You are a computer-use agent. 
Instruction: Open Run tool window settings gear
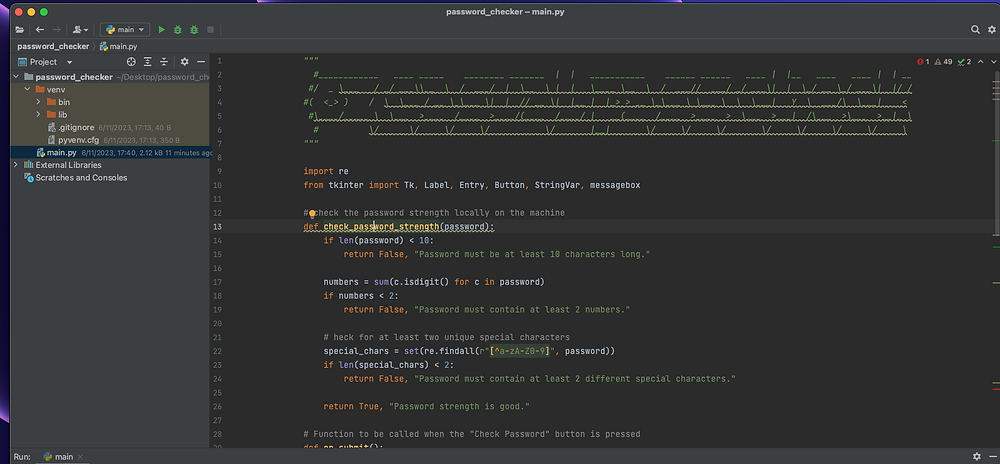(976, 457)
